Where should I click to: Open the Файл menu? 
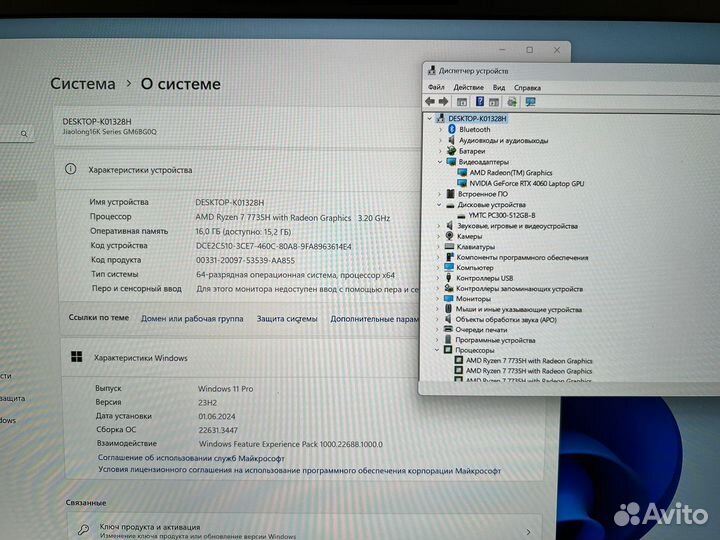point(436,88)
